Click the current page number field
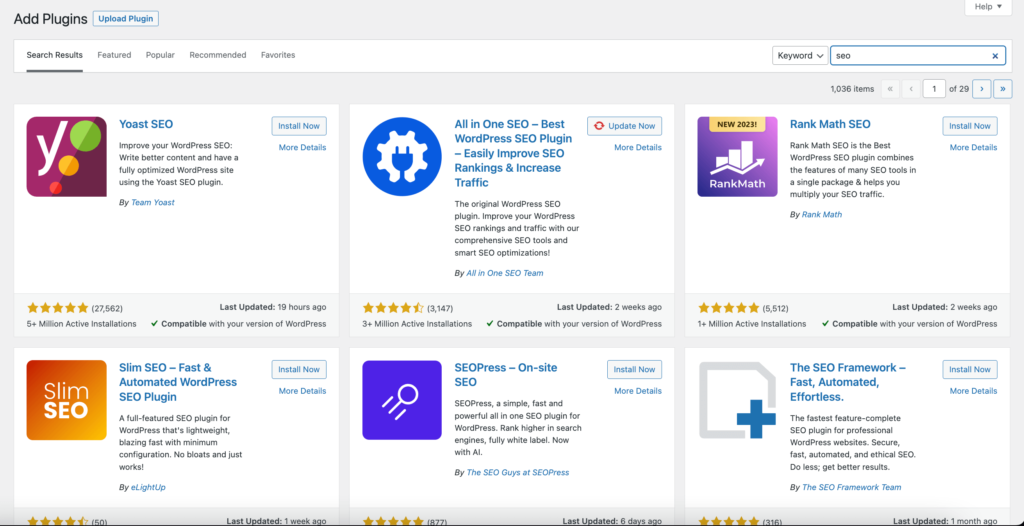Screen dimensions: 1024x526 point(934,89)
